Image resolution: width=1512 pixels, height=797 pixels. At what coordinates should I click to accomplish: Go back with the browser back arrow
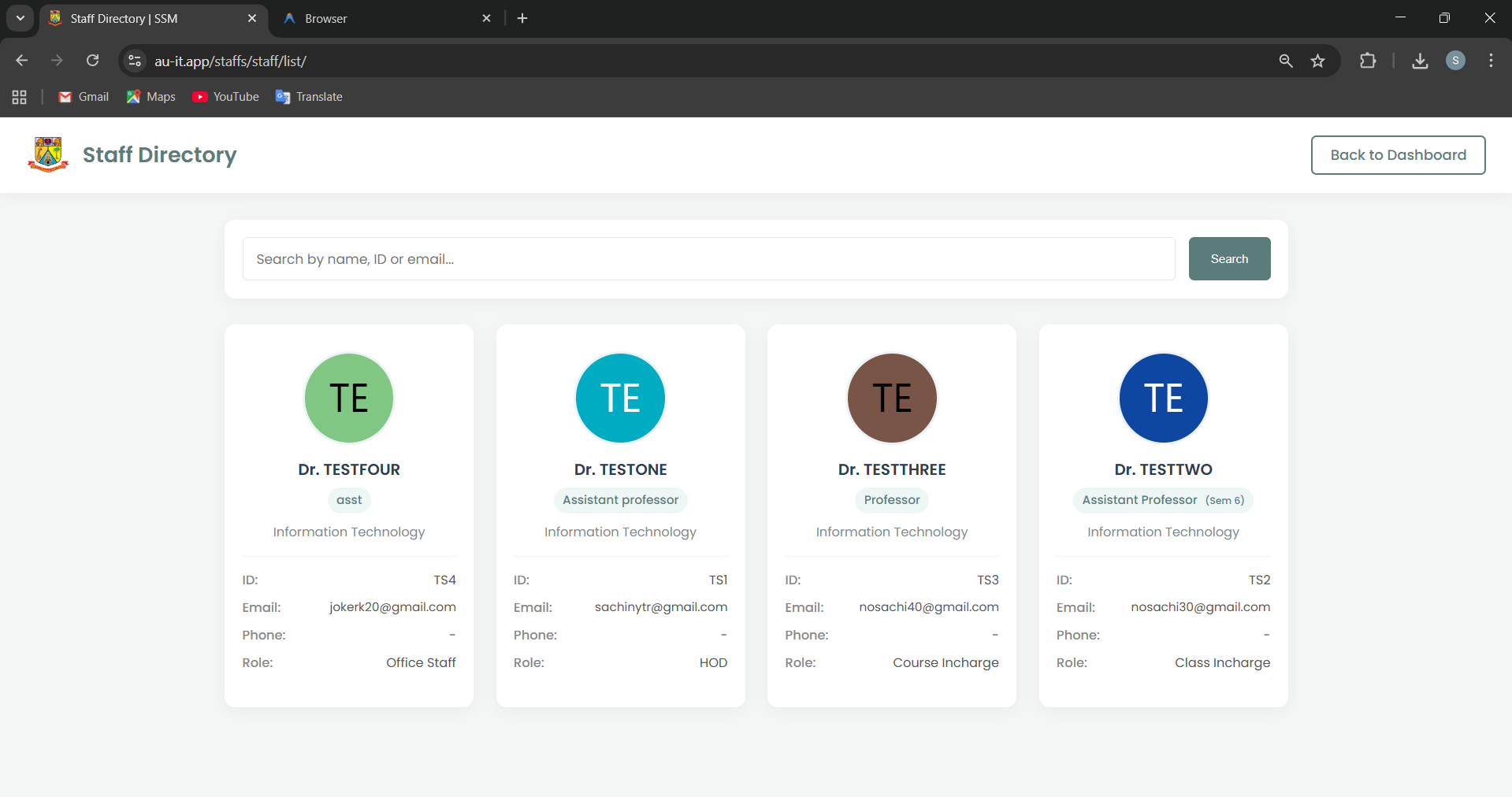pyautogui.click(x=22, y=61)
